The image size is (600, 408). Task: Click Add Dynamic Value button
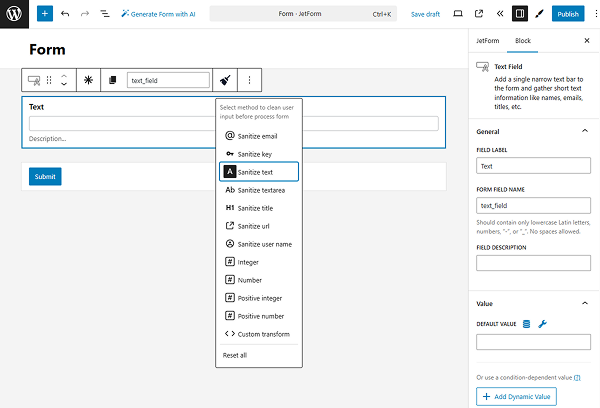click(516, 397)
